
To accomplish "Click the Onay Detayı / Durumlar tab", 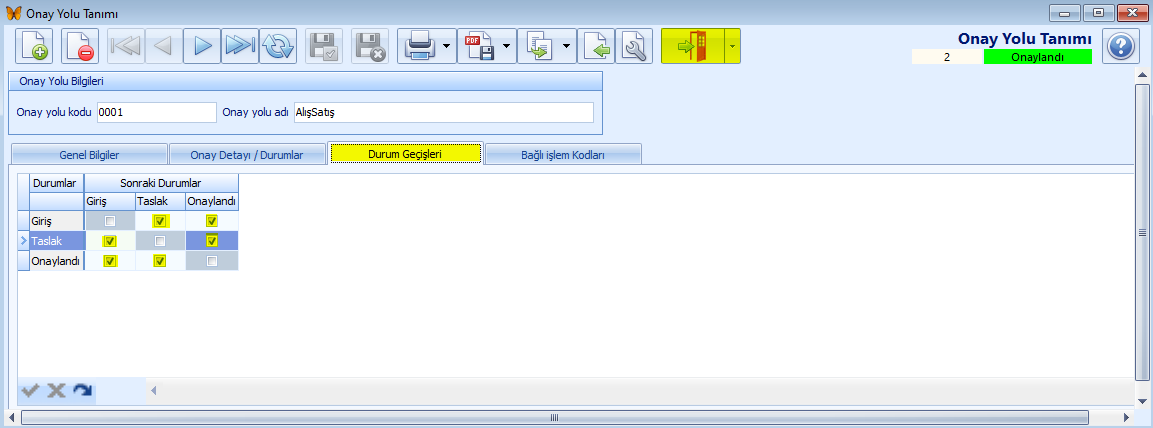I will tap(246, 155).
